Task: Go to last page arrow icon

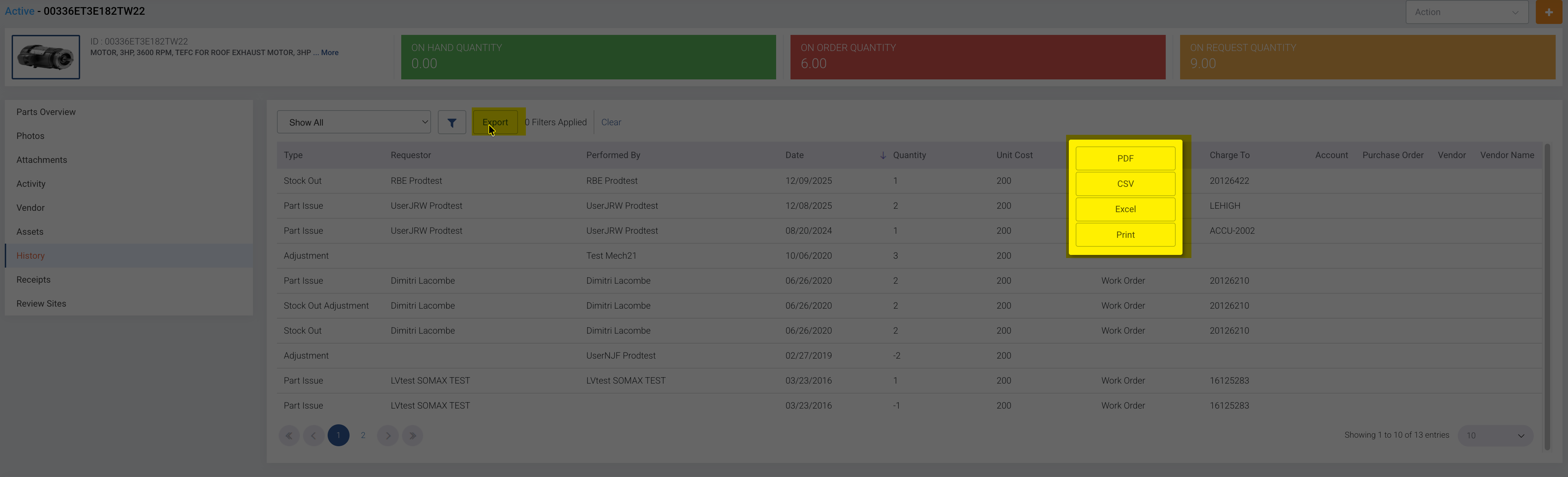Action: (x=413, y=436)
